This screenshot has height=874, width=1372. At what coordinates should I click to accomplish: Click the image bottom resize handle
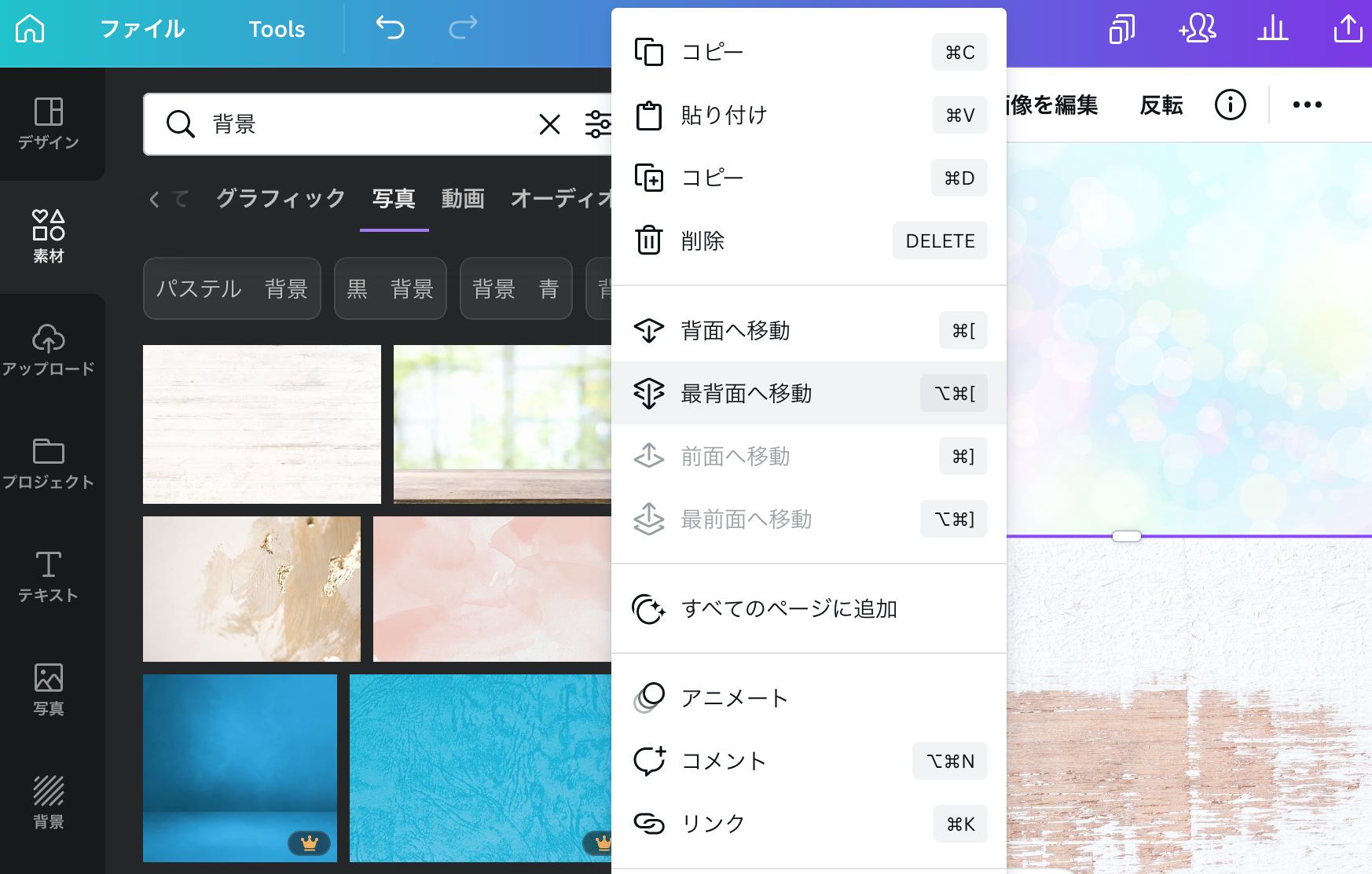click(x=1127, y=536)
